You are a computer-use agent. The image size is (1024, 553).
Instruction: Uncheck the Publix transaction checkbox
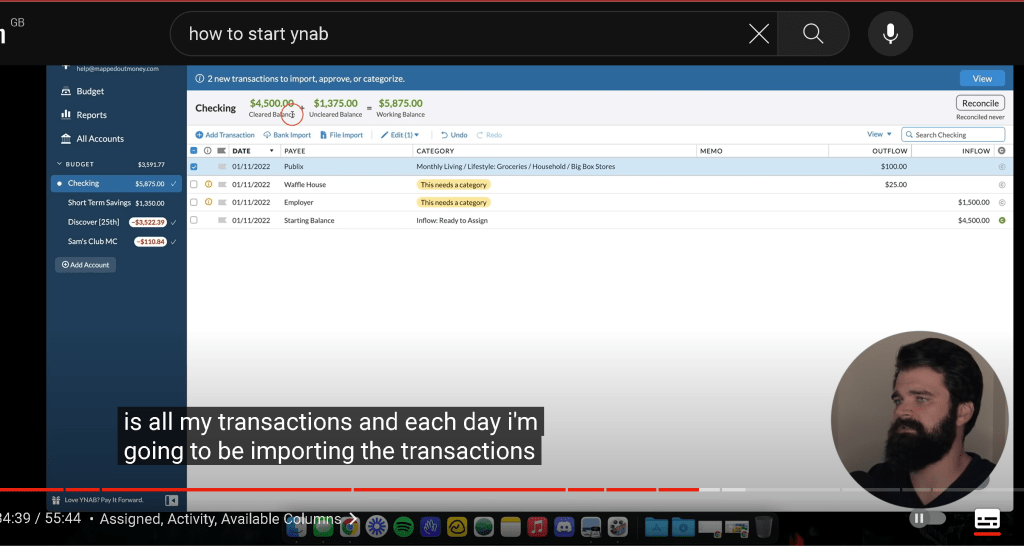[193, 166]
